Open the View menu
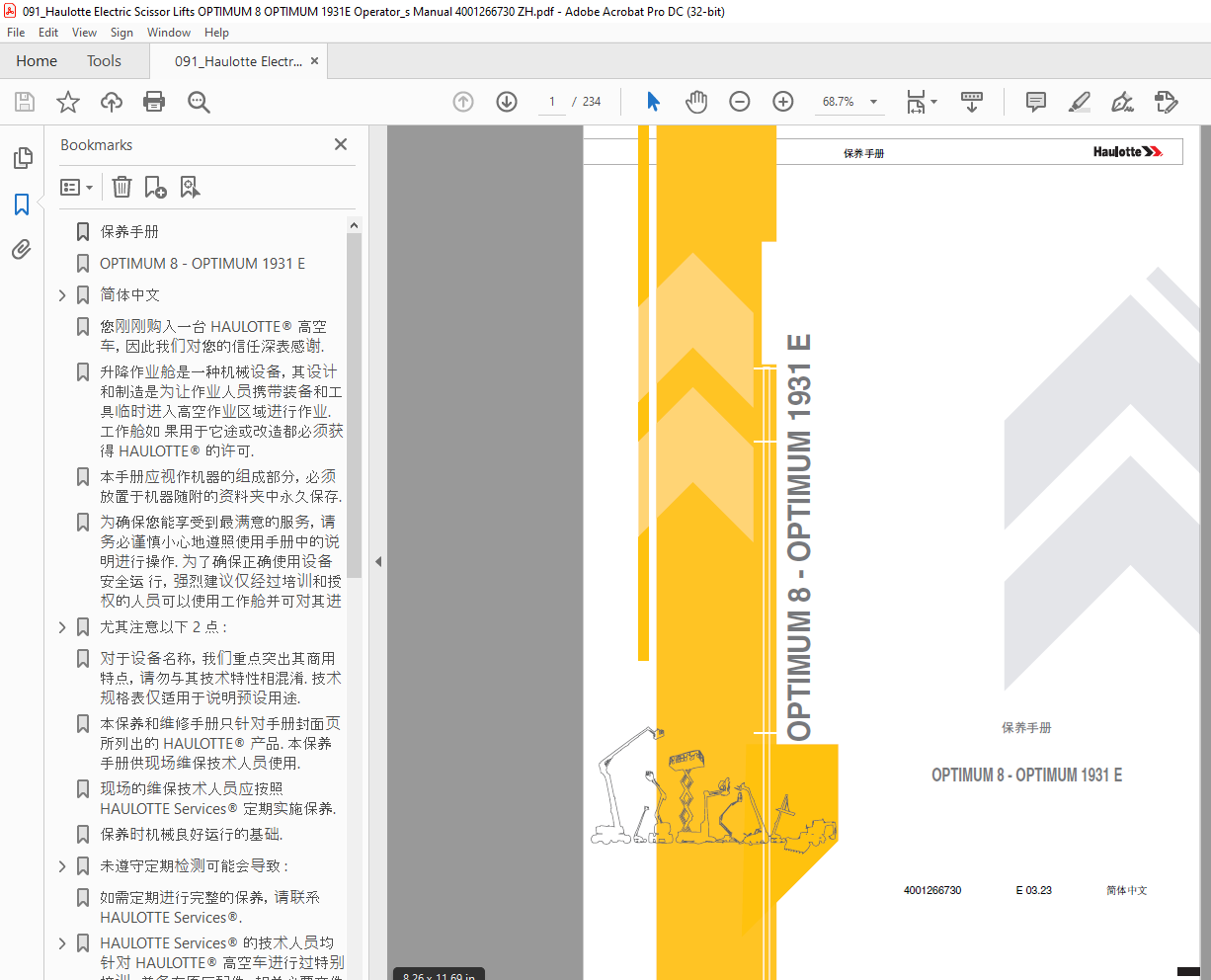Viewport: 1211px width, 980px height. [85, 33]
